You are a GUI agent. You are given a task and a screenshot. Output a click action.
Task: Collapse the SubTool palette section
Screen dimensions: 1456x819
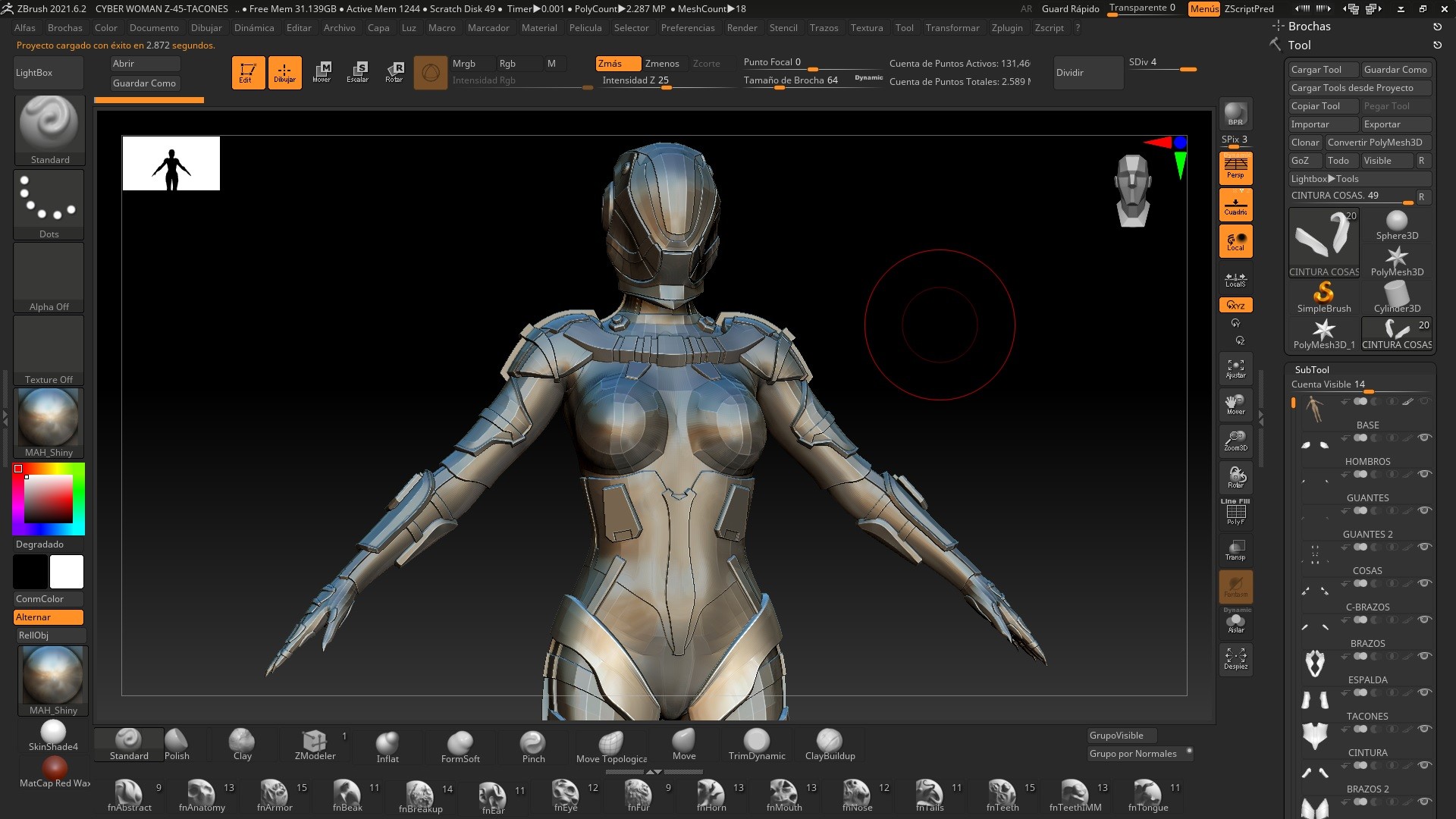tap(1312, 369)
